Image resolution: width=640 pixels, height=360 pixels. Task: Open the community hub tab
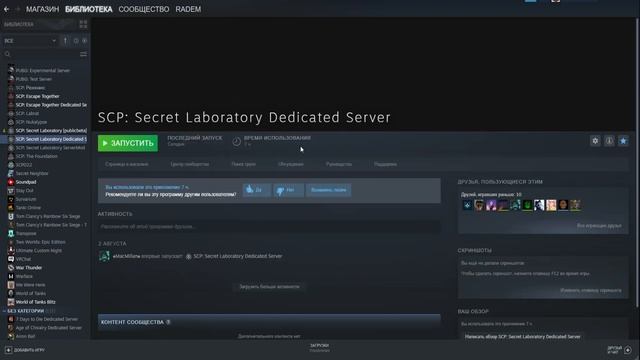pos(190,164)
